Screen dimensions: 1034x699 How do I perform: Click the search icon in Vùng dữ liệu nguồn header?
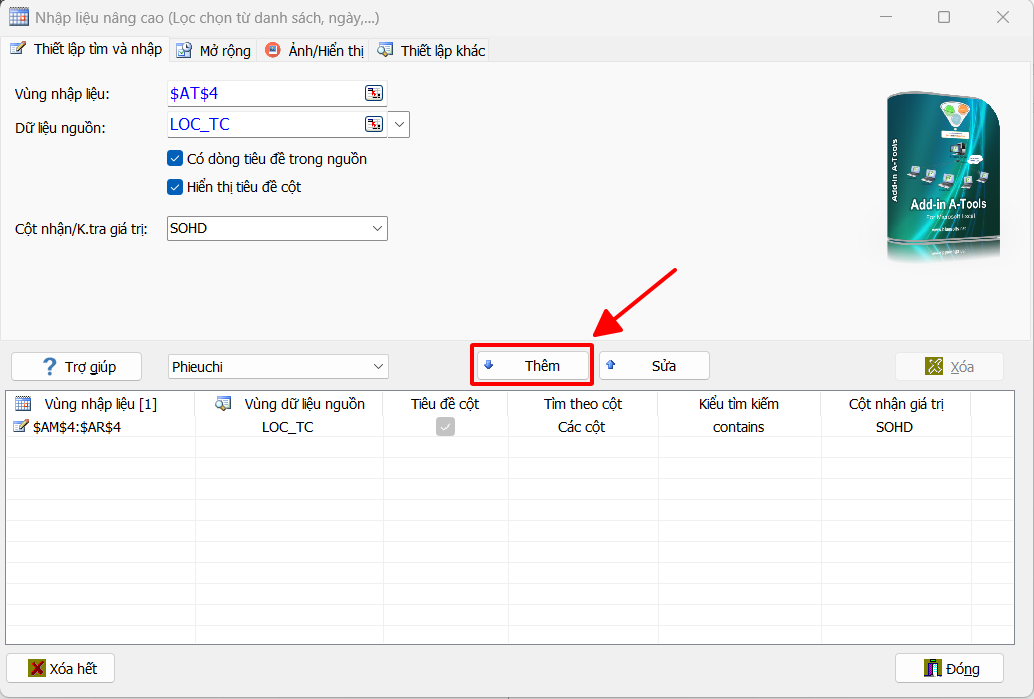click(x=224, y=404)
